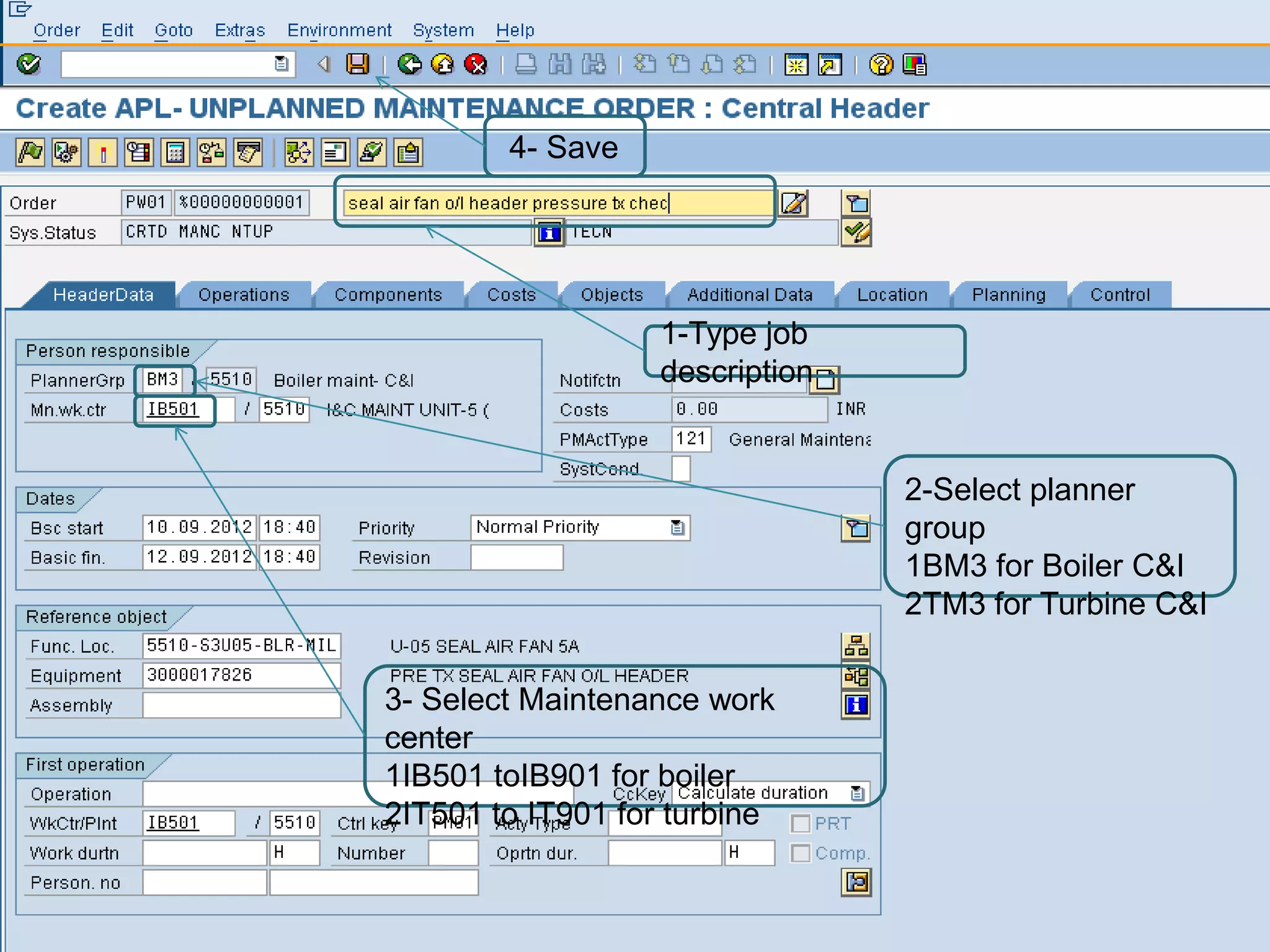Viewport: 1270px width, 952px height.
Task: Open the Environment menu
Action: pos(339,30)
